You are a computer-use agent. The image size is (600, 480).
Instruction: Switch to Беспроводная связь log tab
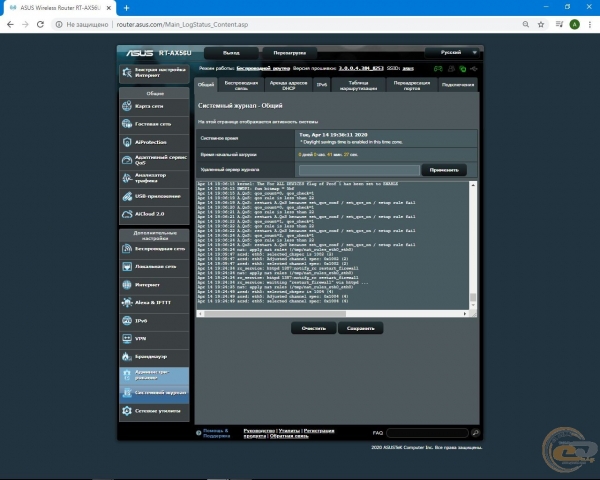pos(241,85)
